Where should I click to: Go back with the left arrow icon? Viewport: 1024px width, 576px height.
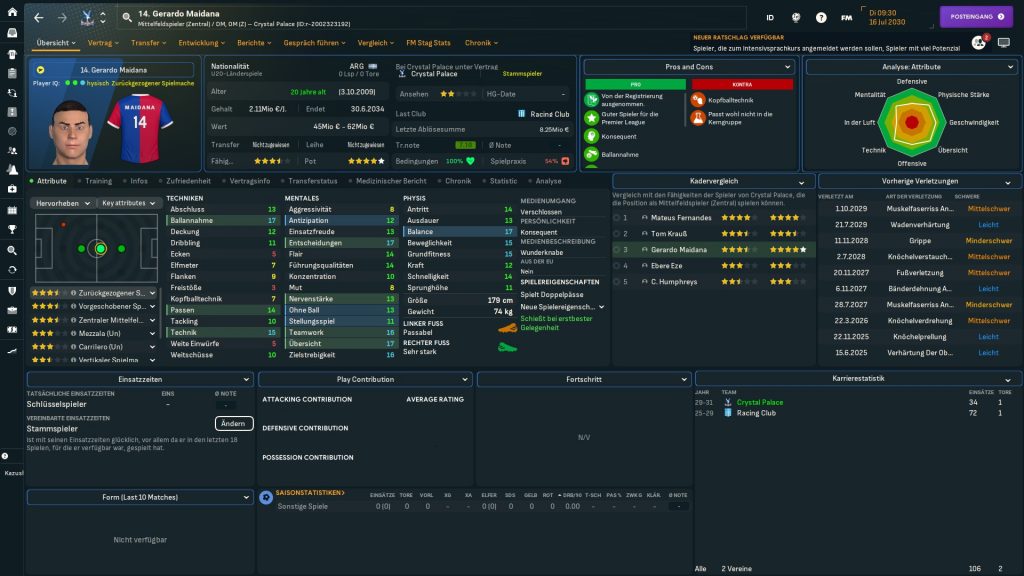(x=38, y=18)
